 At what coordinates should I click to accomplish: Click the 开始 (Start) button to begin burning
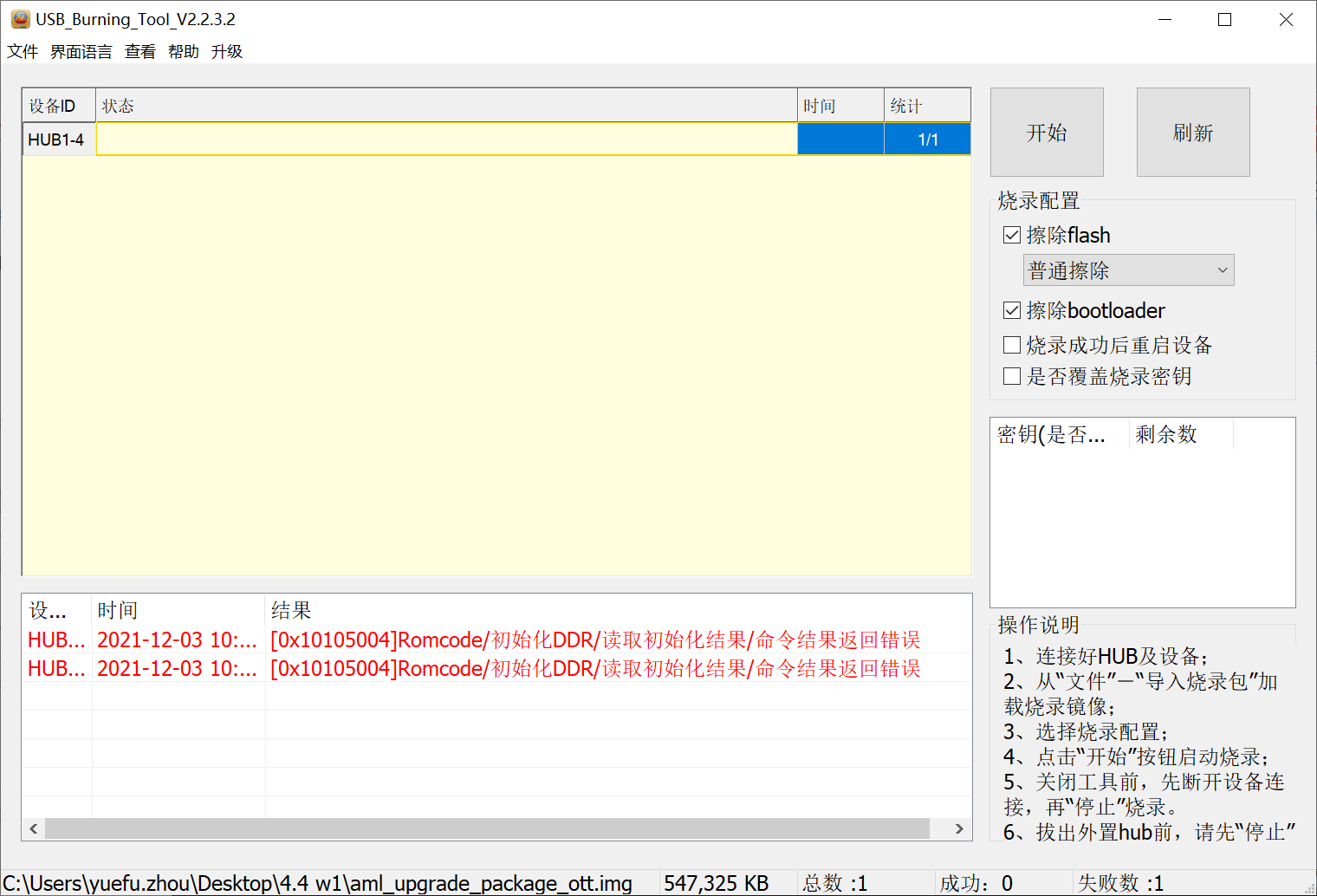point(1046,132)
